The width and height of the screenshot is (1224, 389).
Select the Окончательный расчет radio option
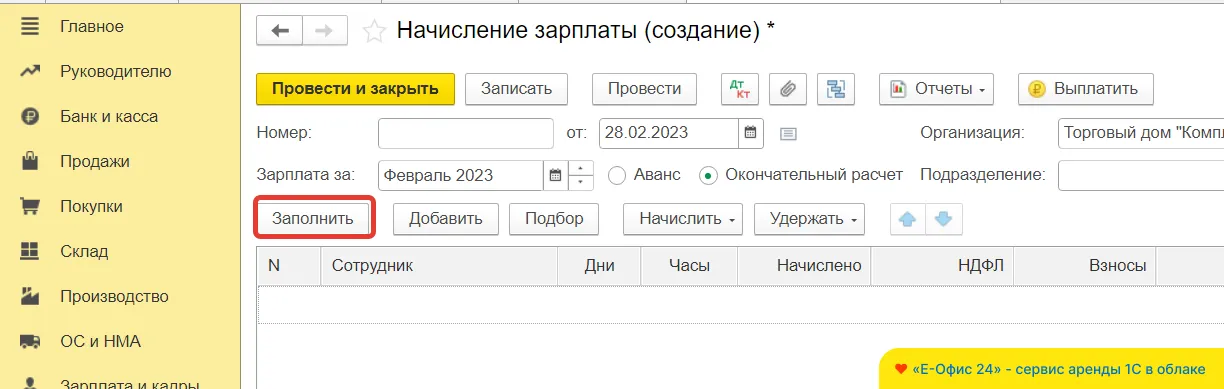click(x=708, y=175)
